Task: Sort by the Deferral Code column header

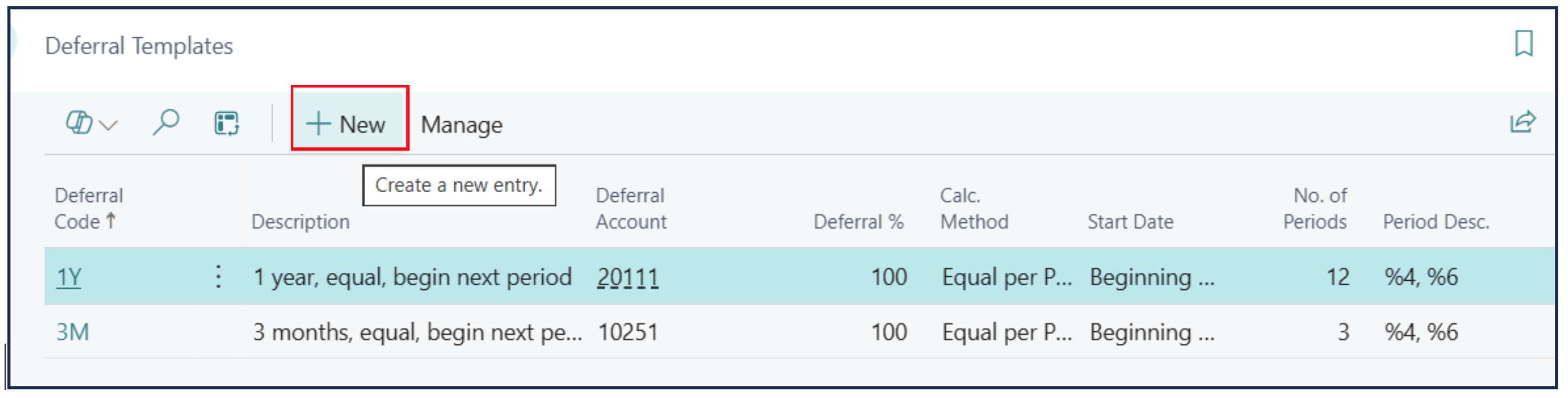Action: pyautogui.click(x=88, y=209)
